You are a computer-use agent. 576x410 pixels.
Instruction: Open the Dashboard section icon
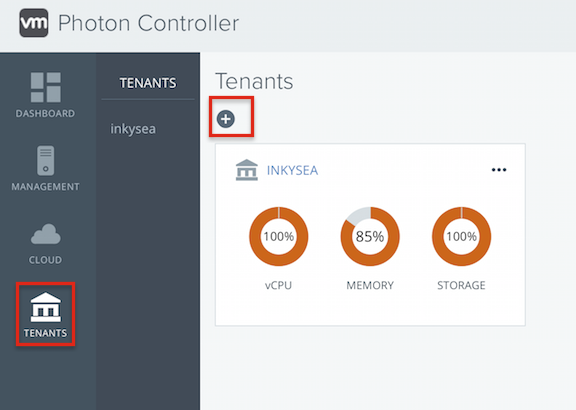point(46,87)
